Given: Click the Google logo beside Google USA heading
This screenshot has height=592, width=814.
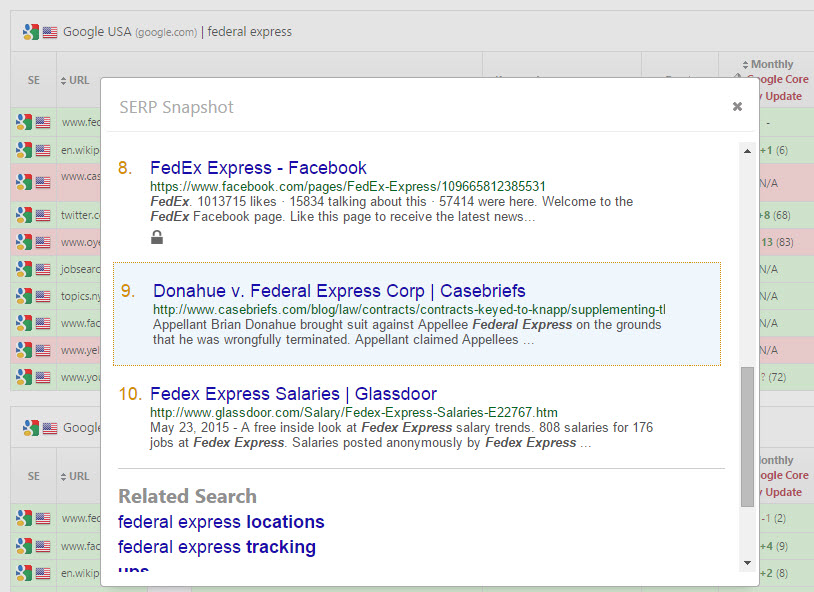Looking at the screenshot, I should click(31, 31).
